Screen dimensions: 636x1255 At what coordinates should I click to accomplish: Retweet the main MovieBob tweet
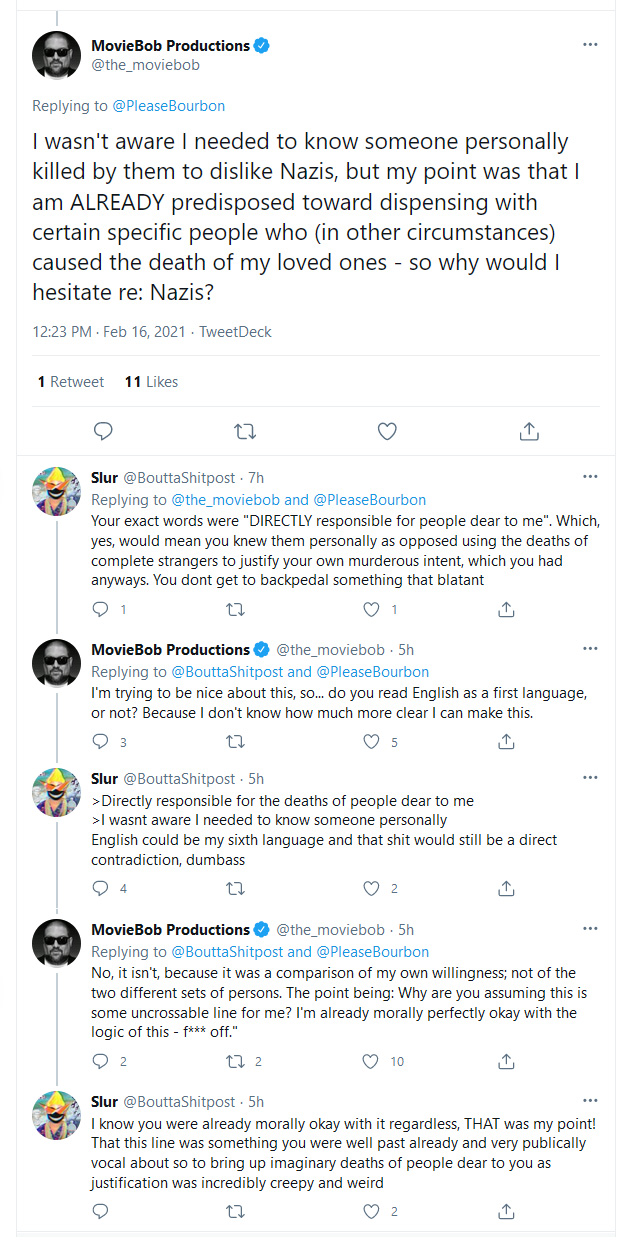click(x=244, y=431)
